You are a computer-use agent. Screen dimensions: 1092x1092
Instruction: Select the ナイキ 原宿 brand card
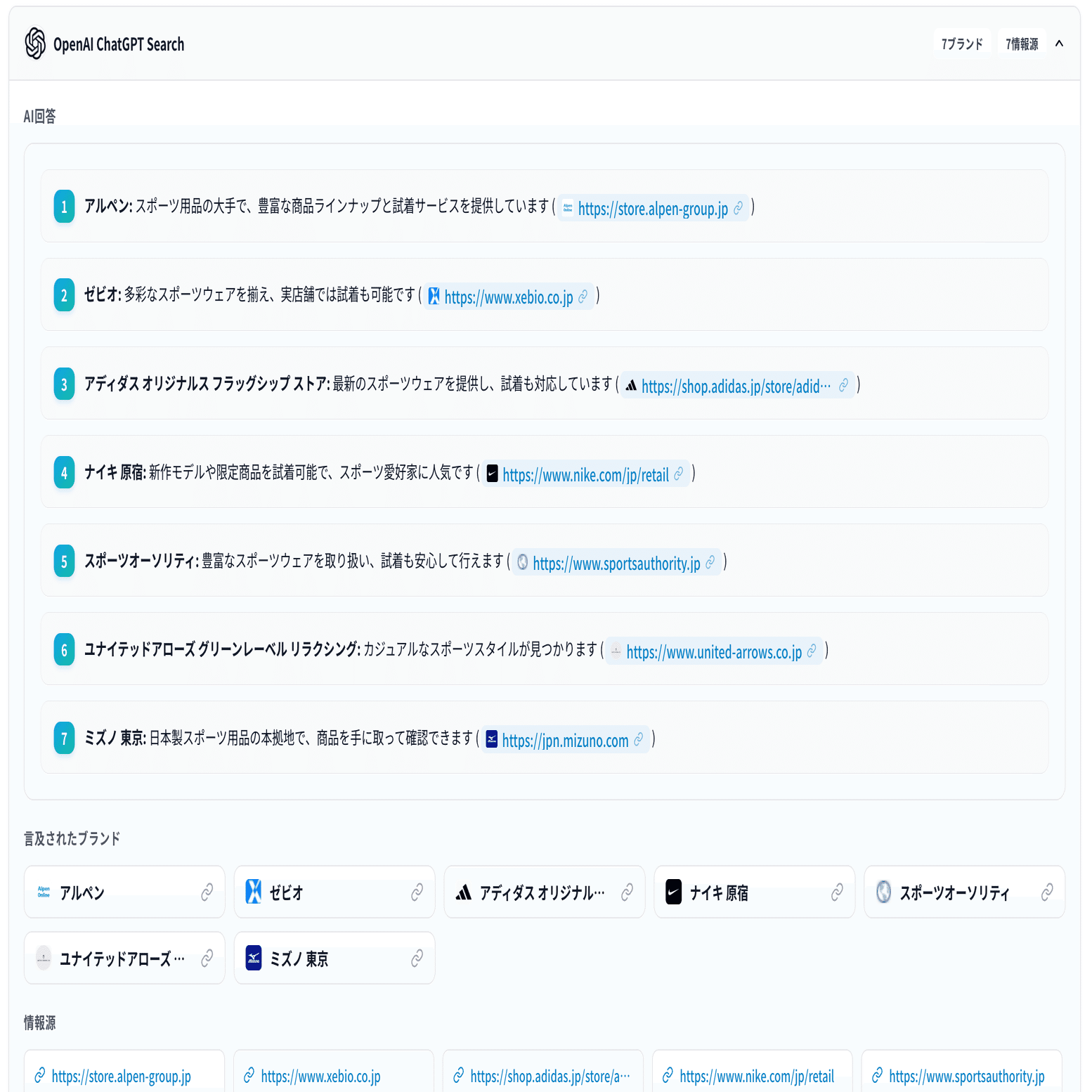click(755, 892)
